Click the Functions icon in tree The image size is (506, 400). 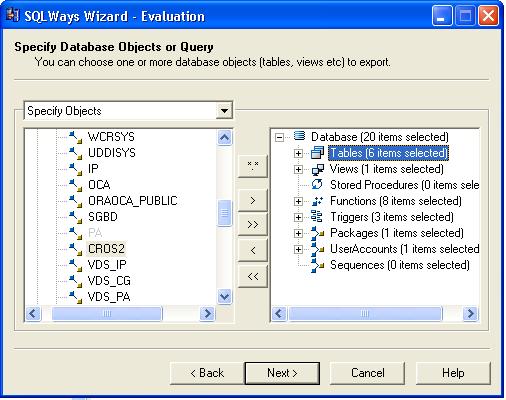coord(317,201)
